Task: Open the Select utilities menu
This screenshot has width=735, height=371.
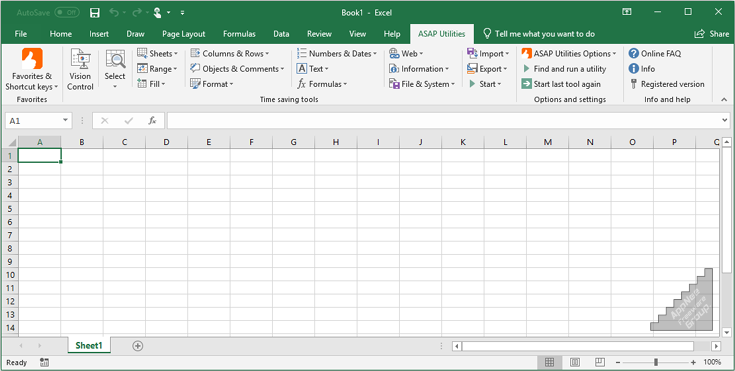Action: click(115, 69)
